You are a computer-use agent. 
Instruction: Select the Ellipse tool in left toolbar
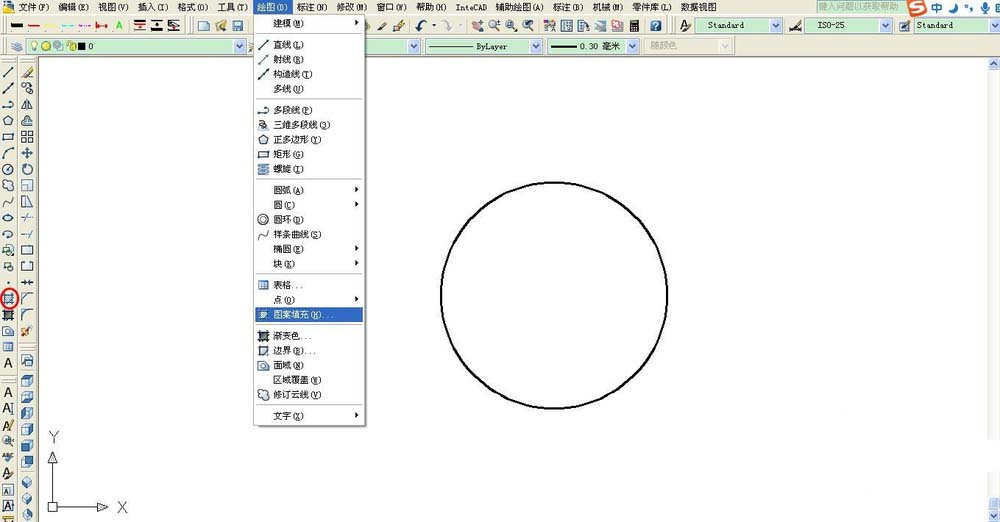click(x=8, y=218)
